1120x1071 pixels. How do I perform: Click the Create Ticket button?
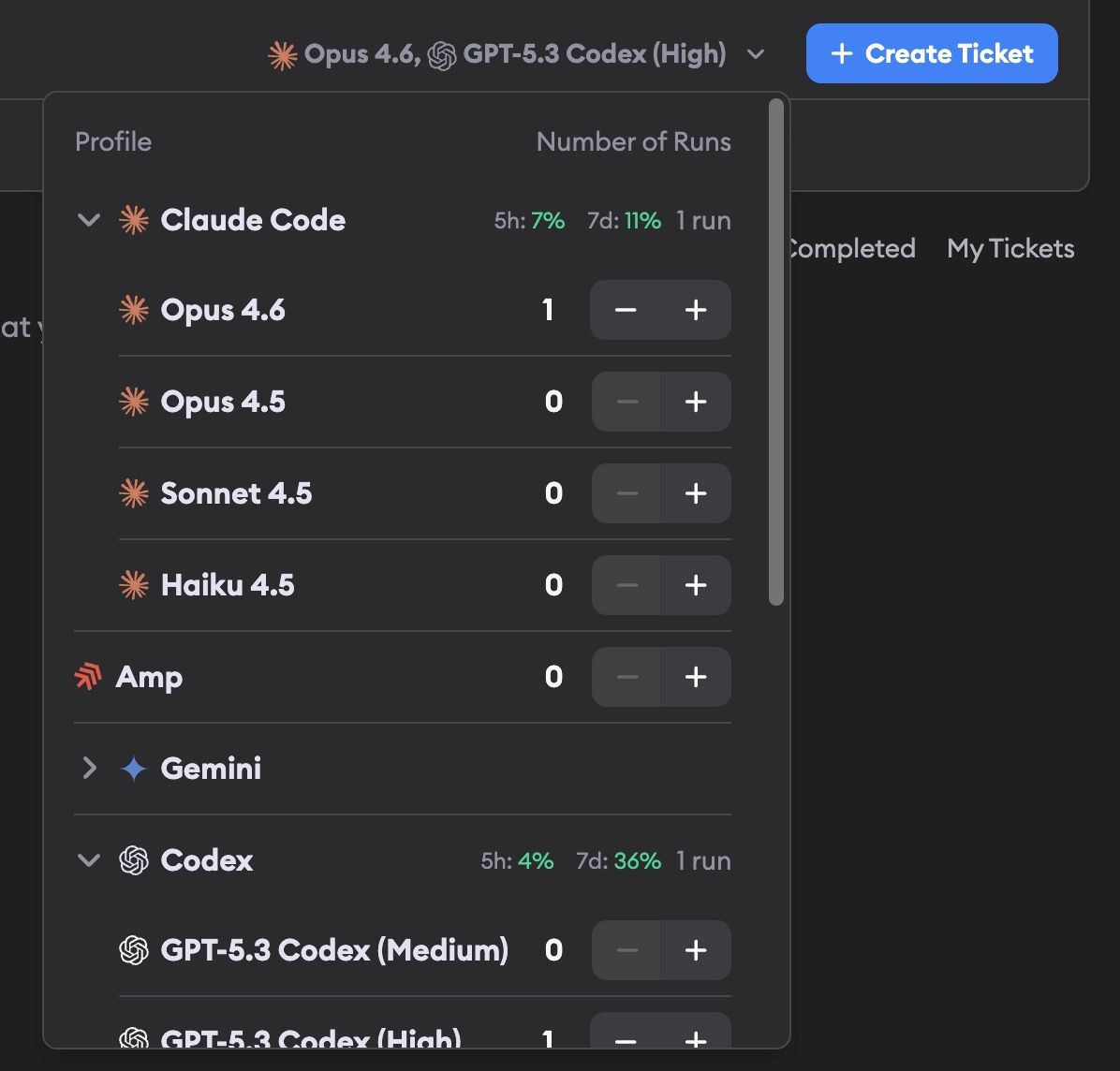click(931, 53)
